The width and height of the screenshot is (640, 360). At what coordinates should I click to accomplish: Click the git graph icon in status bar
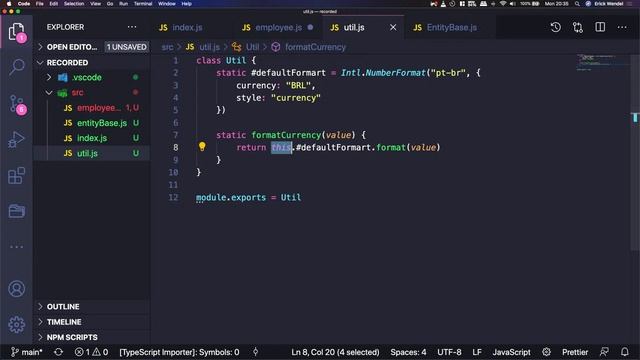[256, 352]
